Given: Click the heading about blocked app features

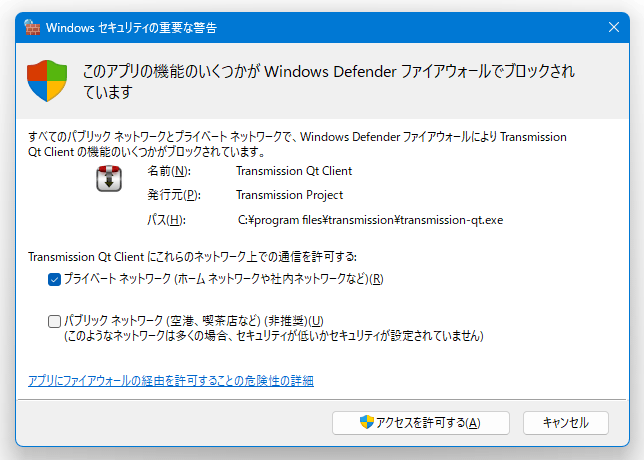Looking at the screenshot, I should click(329, 81).
